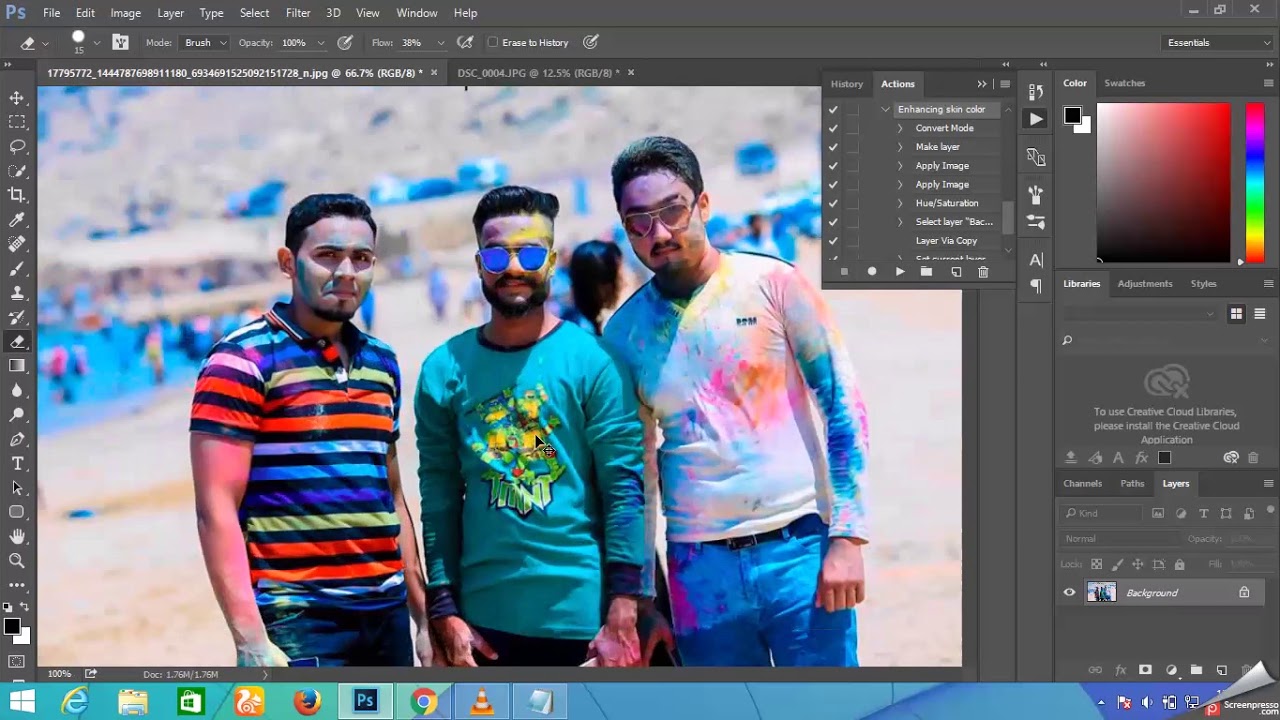This screenshot has height=720, width=1280.
Task: Select the Pen tool
Action: (17, 439)
